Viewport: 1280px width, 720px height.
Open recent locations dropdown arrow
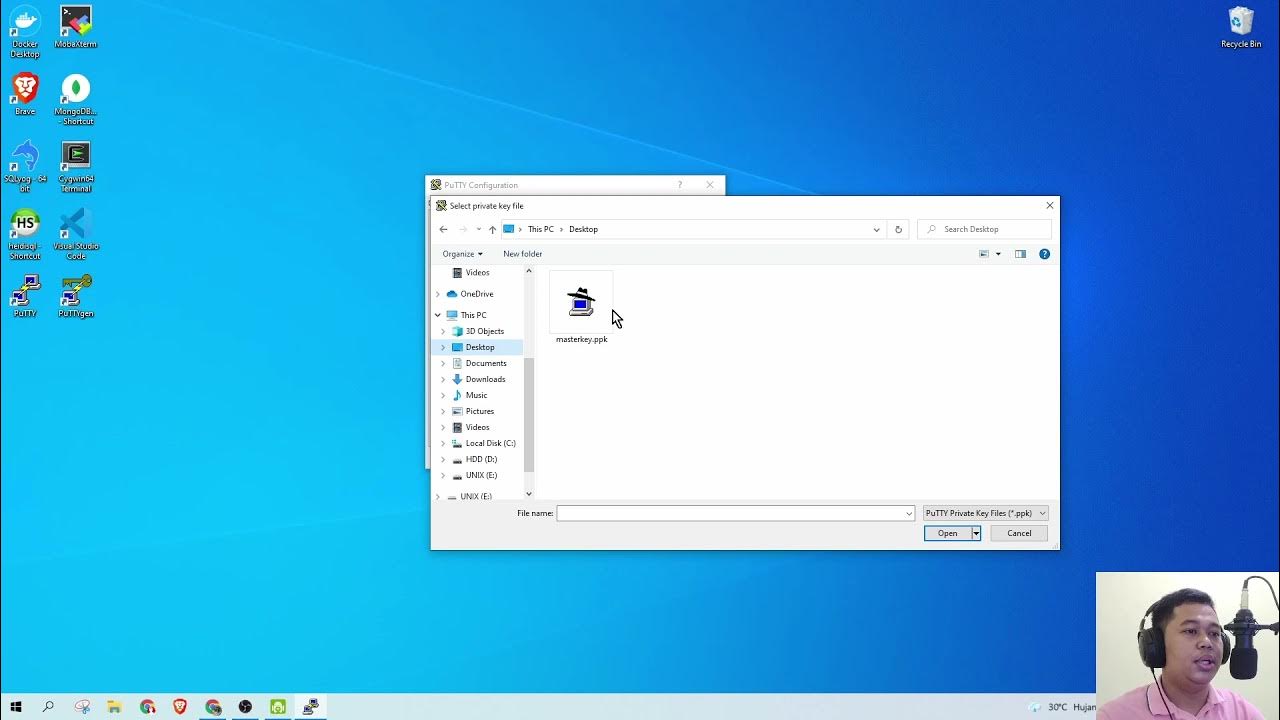478,229
